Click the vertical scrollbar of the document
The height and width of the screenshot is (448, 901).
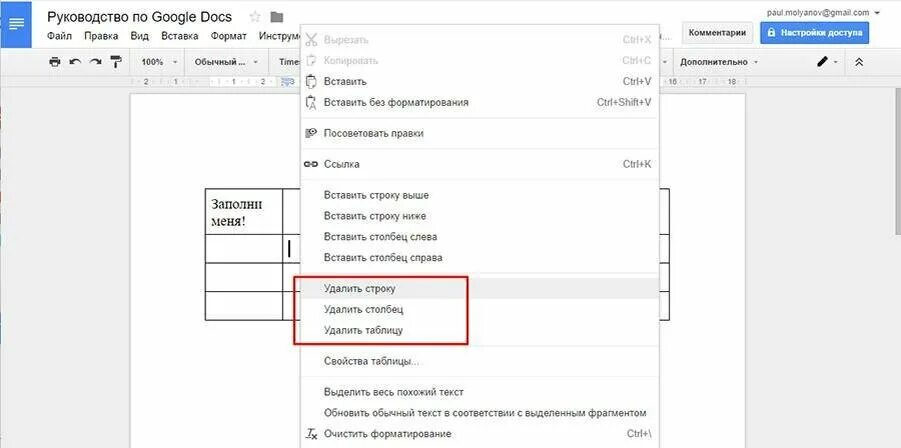point(897,161)
